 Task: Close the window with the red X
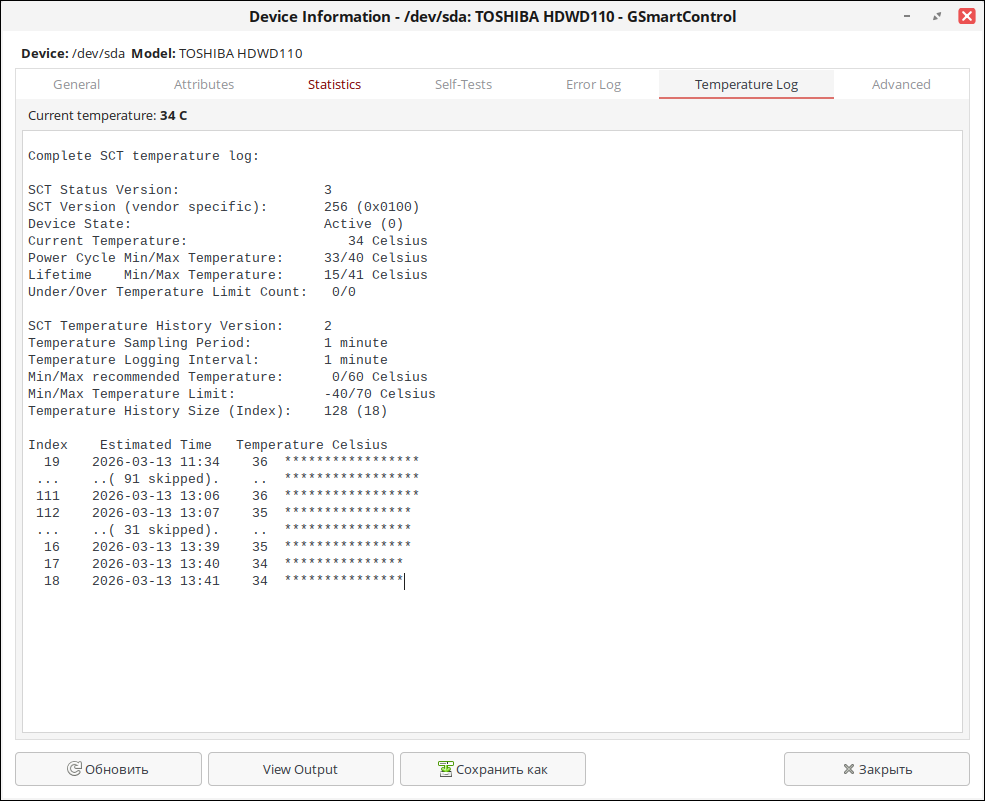click(x=966, y=16)
